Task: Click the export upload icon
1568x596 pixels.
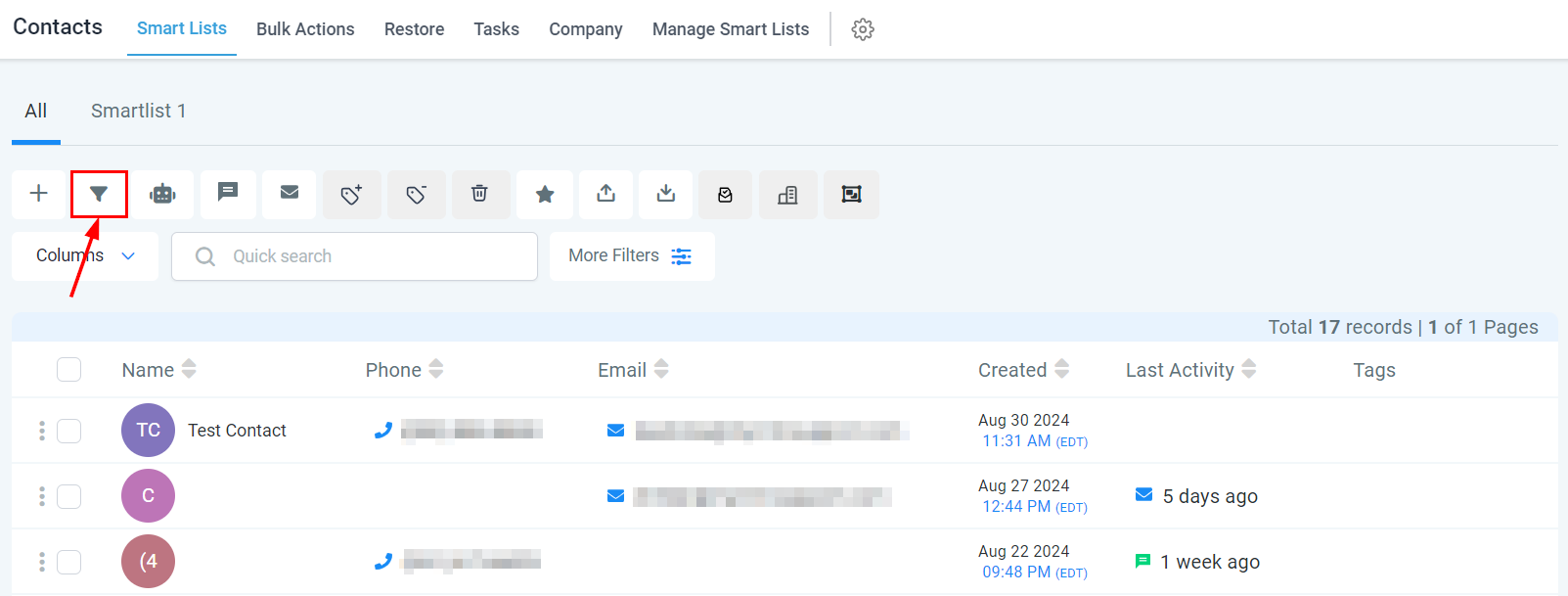Action: pyautogui.click(x=606, y=194)
